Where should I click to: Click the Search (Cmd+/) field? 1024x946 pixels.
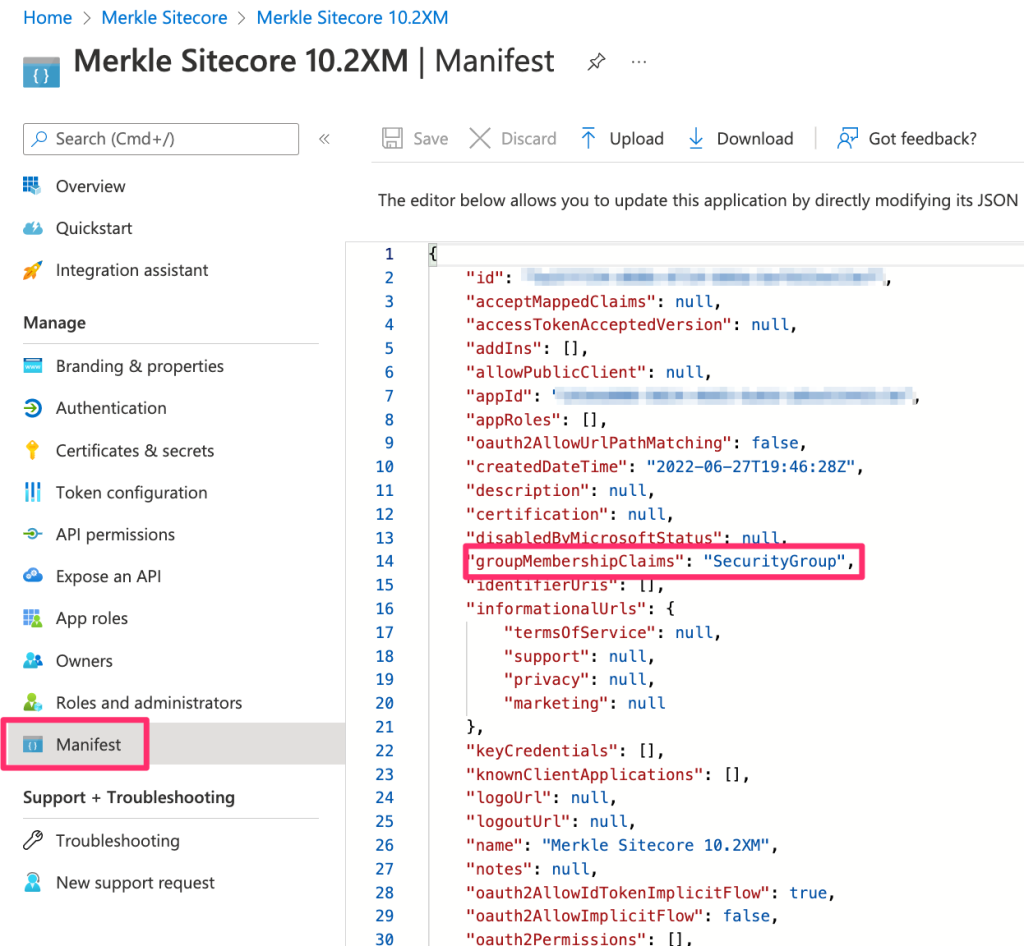161,139
